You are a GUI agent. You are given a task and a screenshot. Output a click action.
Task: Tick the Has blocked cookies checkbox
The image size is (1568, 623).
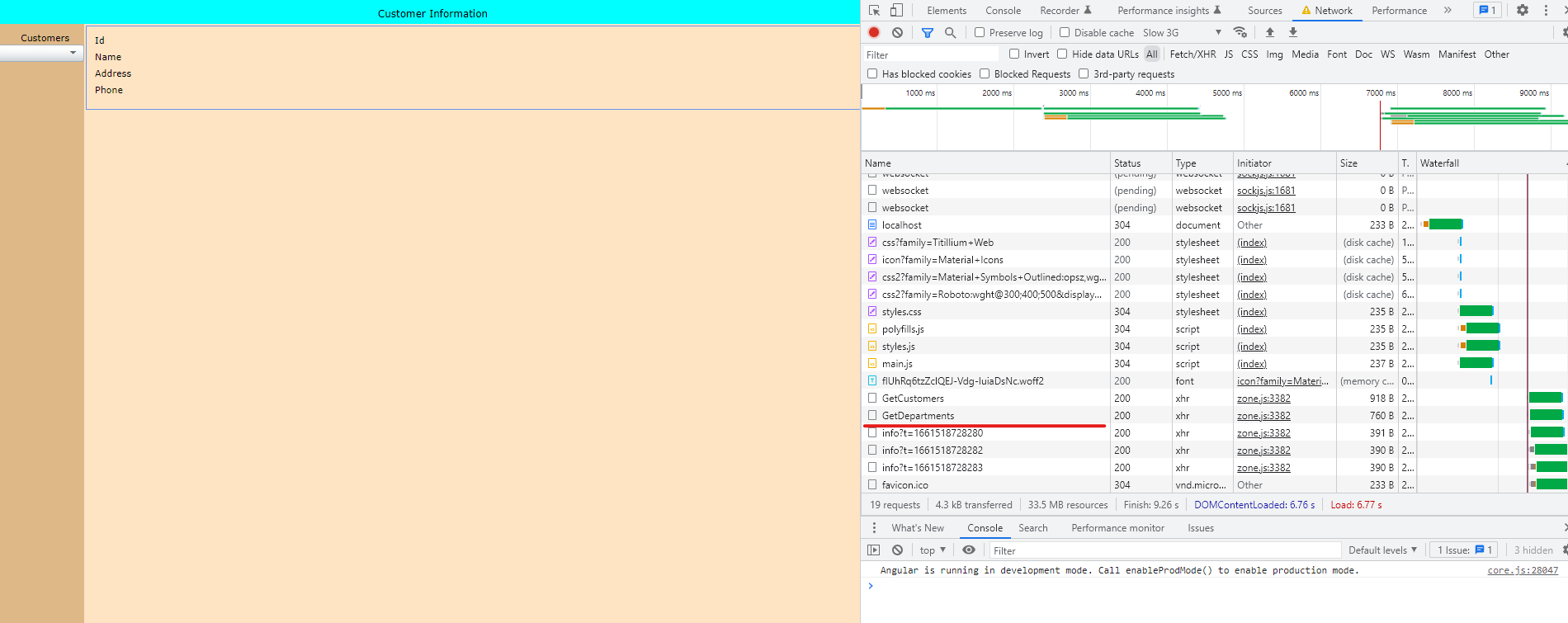(x=872, y=74)
